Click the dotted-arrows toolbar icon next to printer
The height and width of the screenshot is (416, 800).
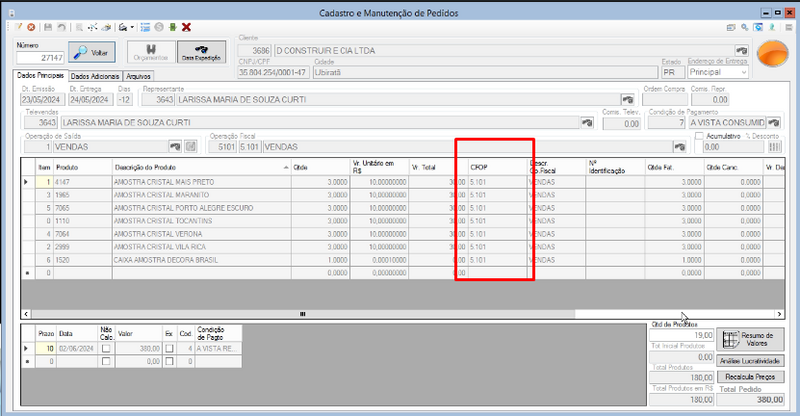click(92, 27)
